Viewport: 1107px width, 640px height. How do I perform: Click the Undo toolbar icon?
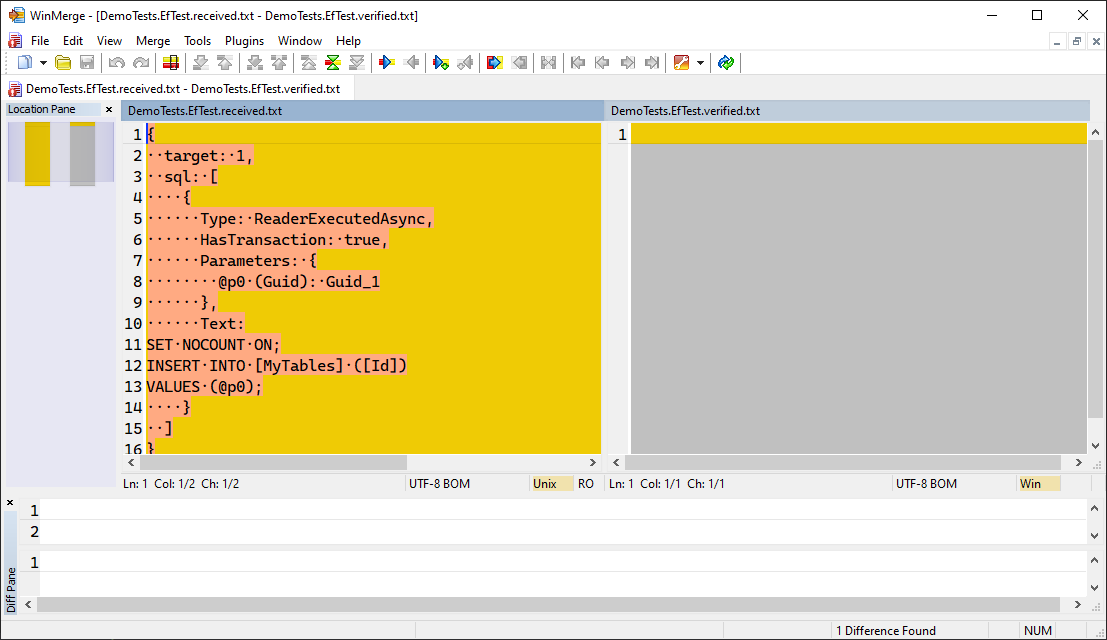117,63
